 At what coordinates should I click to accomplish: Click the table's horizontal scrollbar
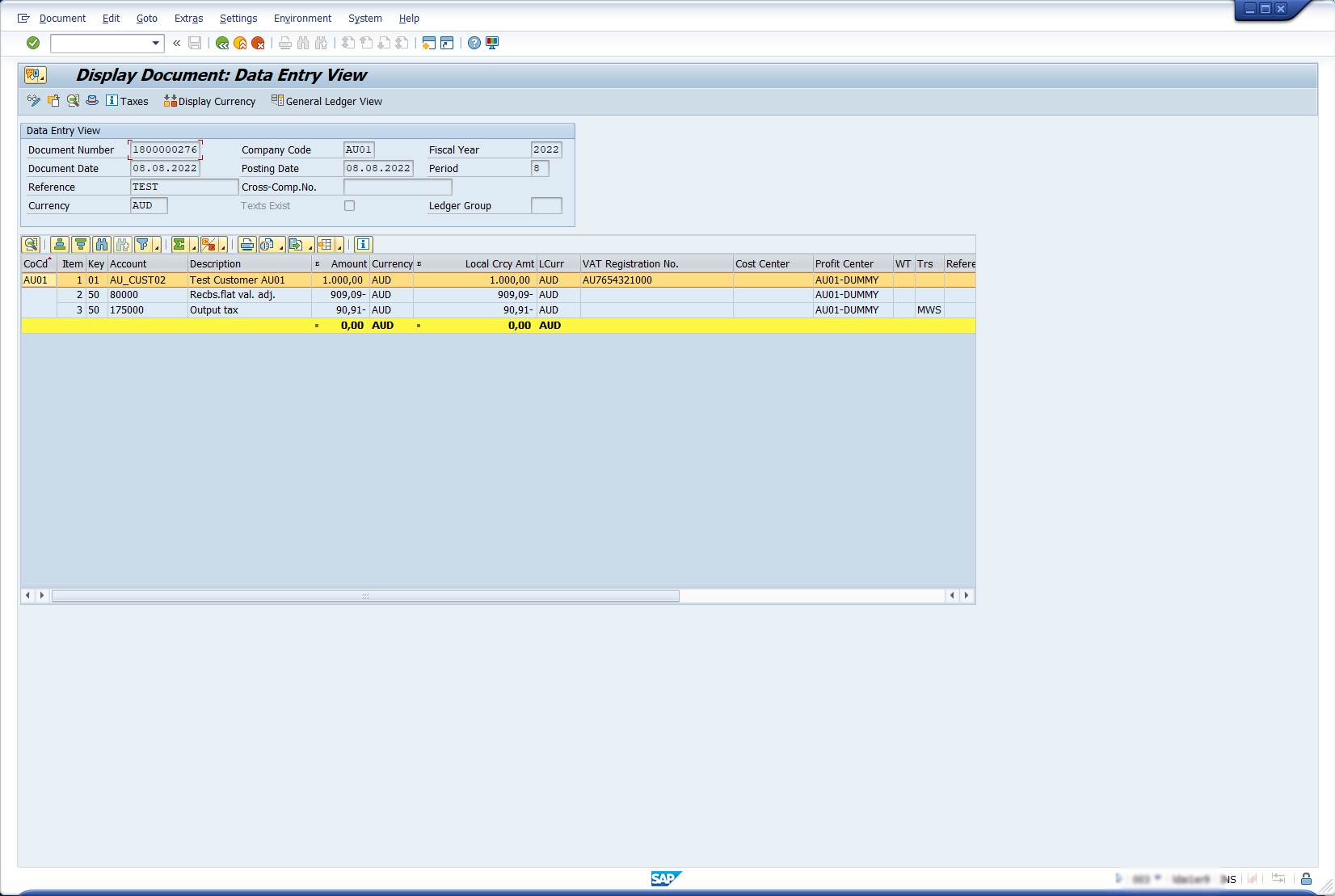[x=365, y=596]
